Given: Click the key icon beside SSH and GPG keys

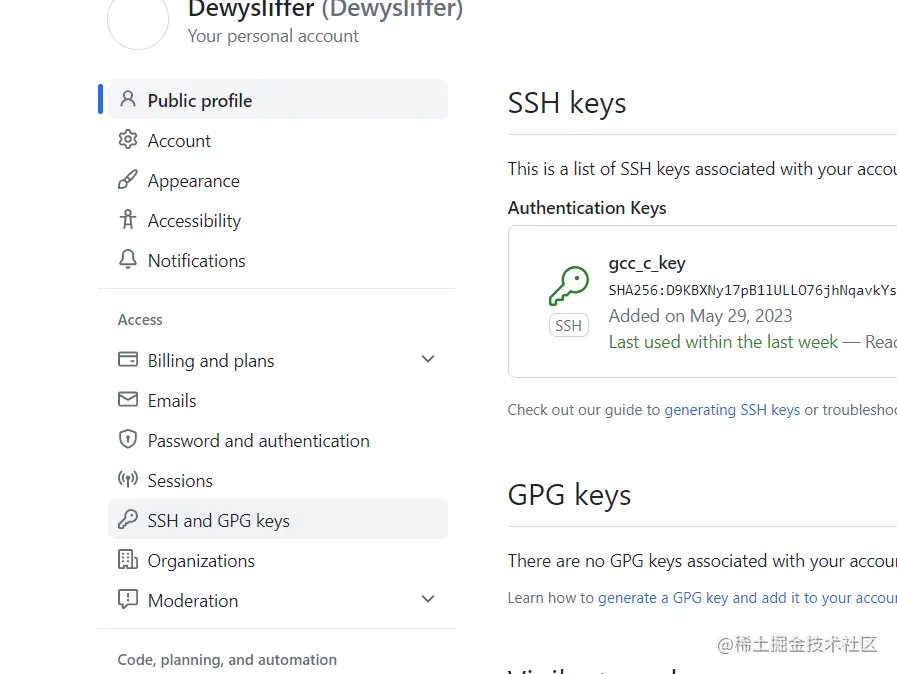Looking at the screenshot, I should coord(127,520).
